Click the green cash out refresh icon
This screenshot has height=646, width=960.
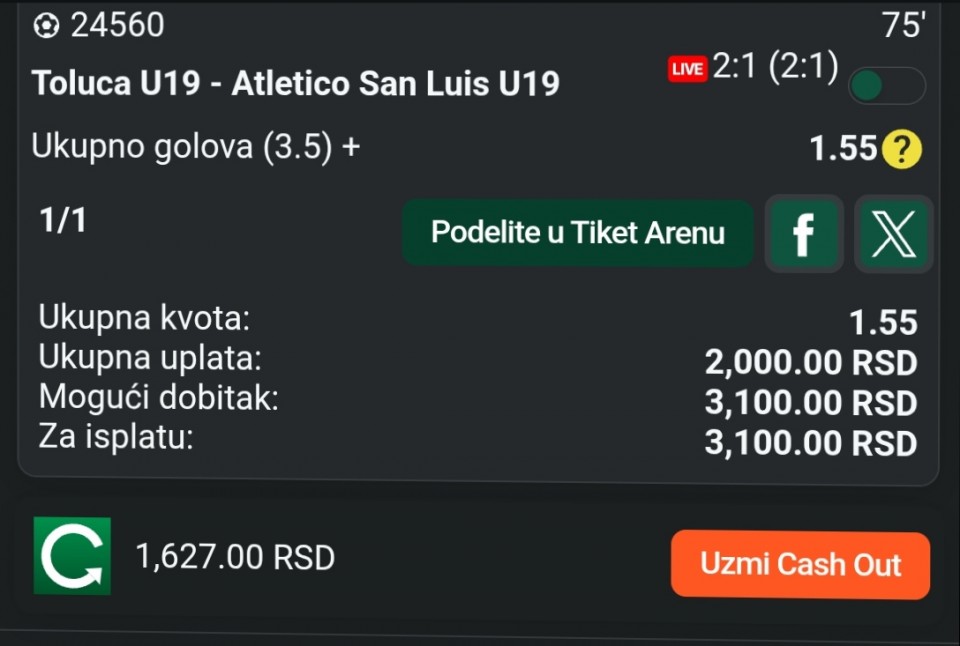[x=72, y=556]
